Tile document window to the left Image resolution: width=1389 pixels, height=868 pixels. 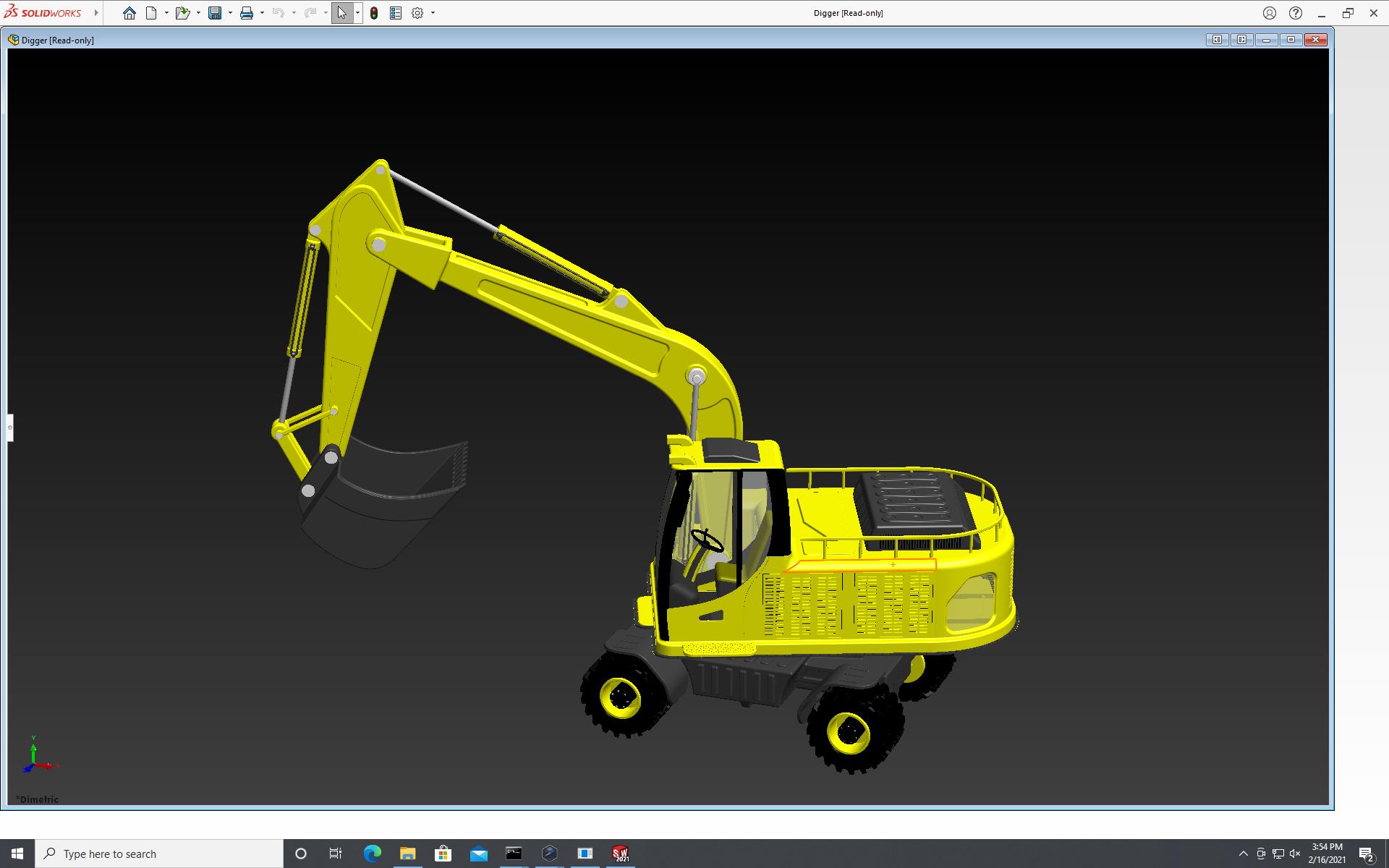click(1217, 40)
